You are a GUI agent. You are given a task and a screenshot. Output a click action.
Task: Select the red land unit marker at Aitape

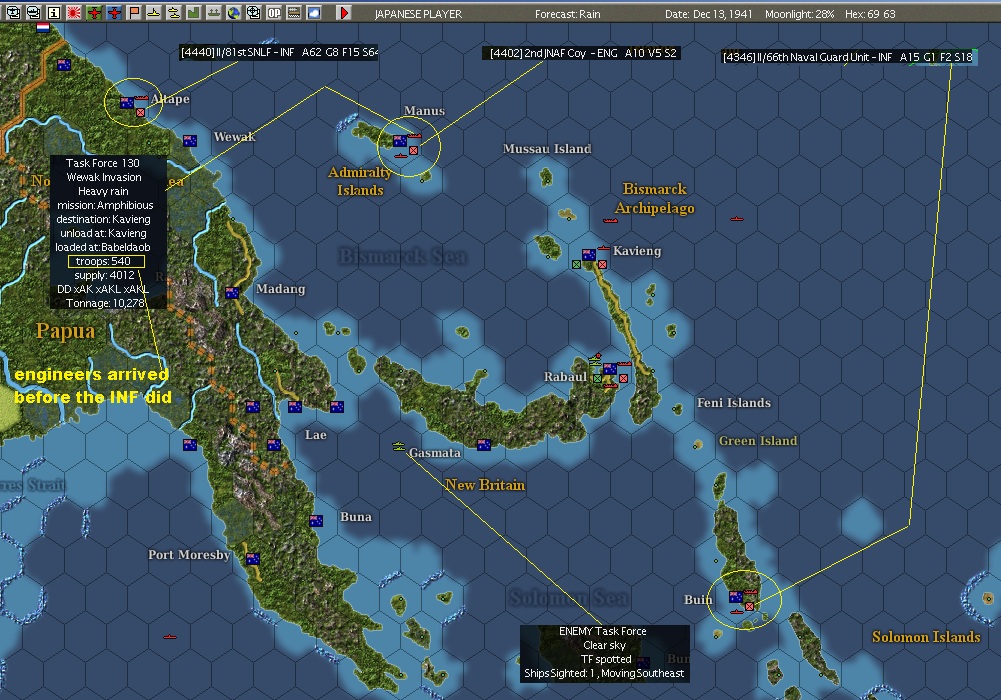(140, 112)
